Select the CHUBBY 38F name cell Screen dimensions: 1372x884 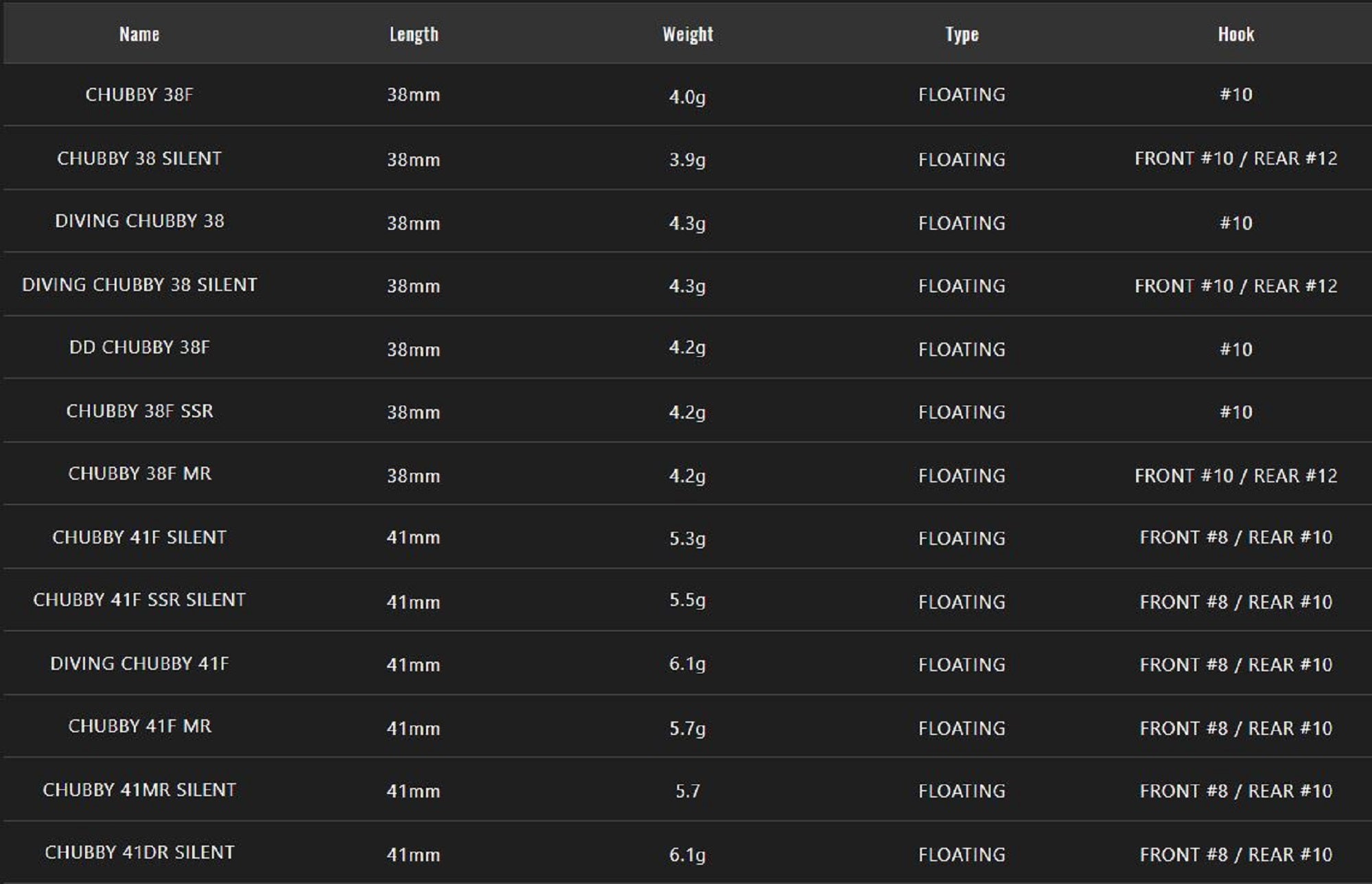139,95
